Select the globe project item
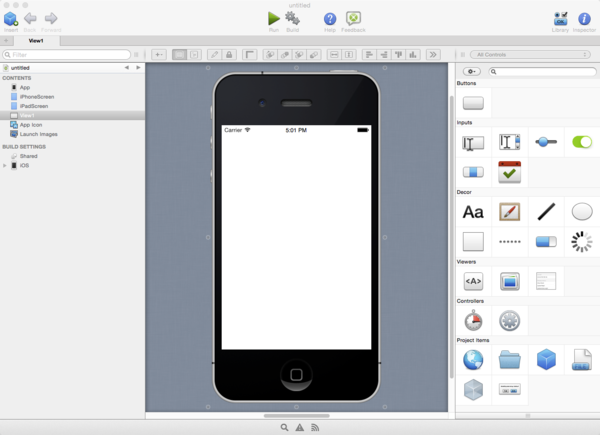 [473, 360]
